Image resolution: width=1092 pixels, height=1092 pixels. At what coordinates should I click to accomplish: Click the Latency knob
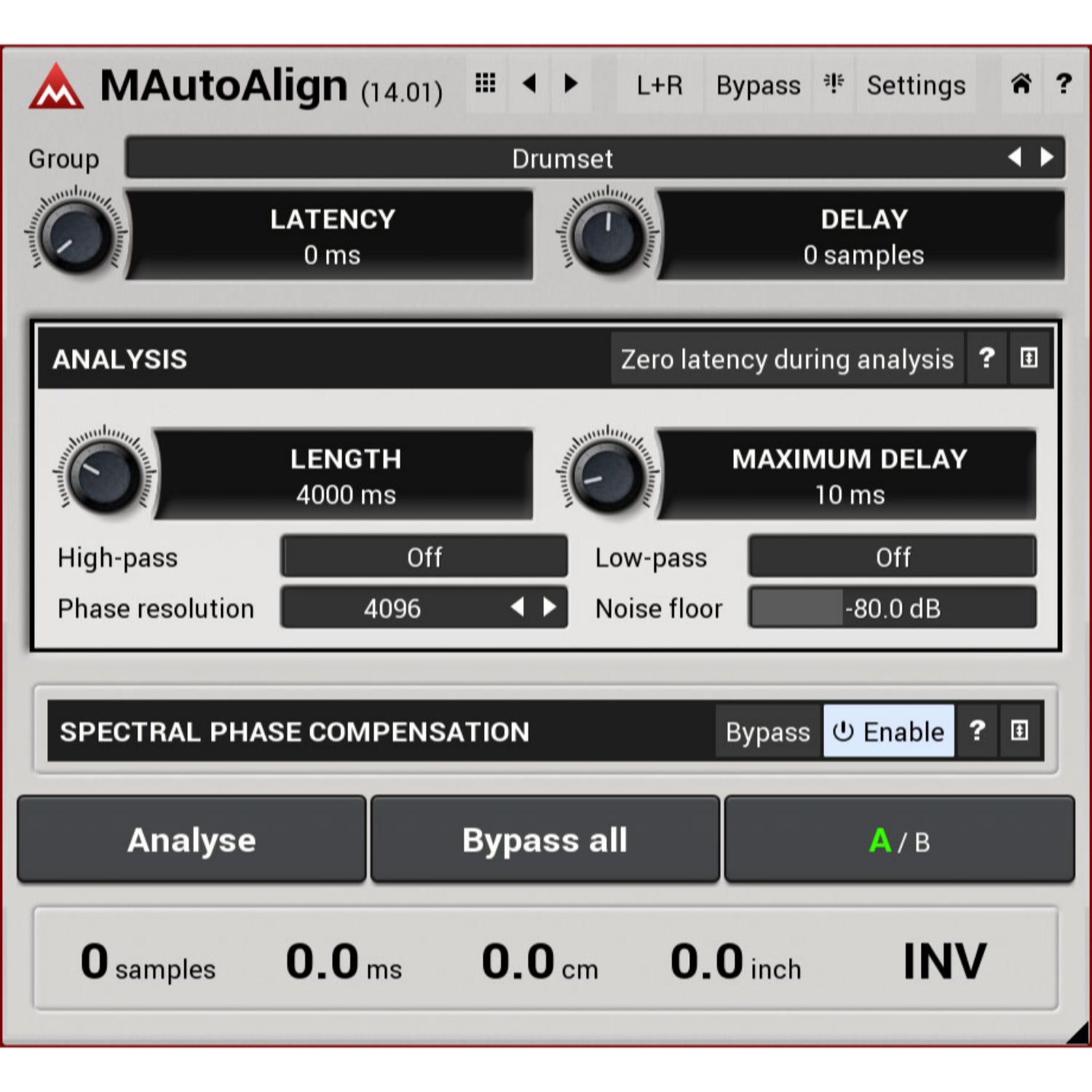(76, 235)
